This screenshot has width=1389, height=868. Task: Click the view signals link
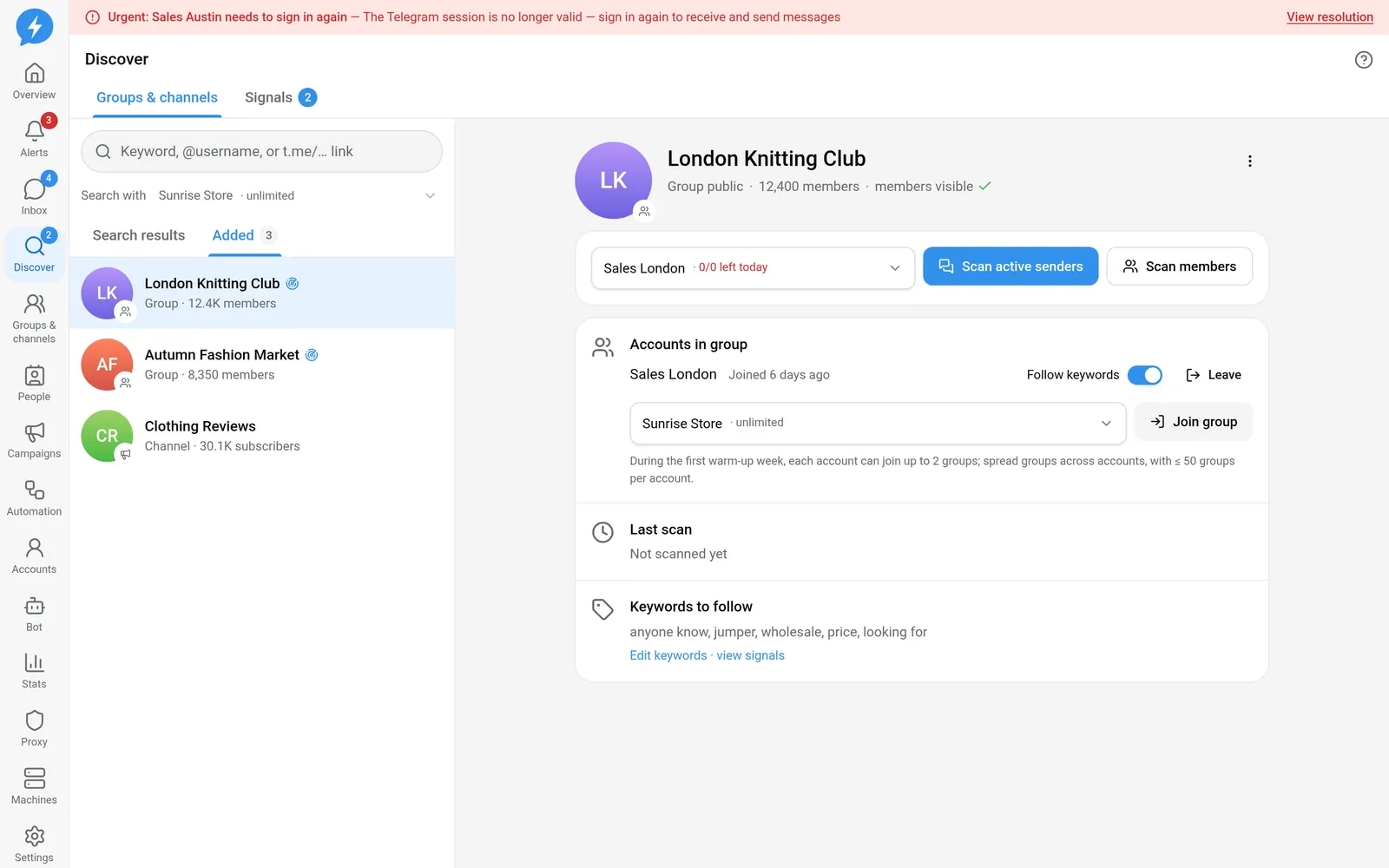750,655
